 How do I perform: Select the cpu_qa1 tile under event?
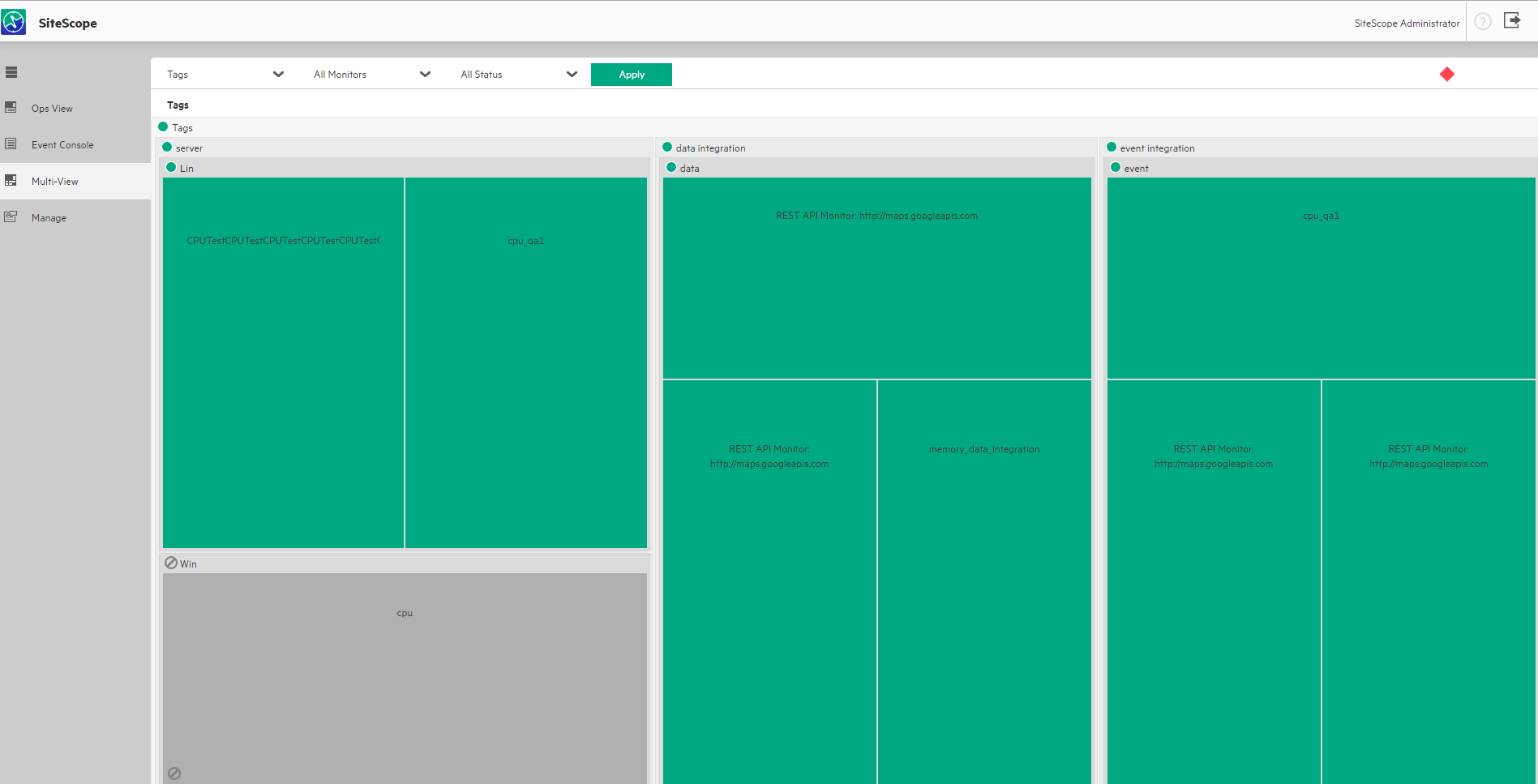coord(1321,278)
